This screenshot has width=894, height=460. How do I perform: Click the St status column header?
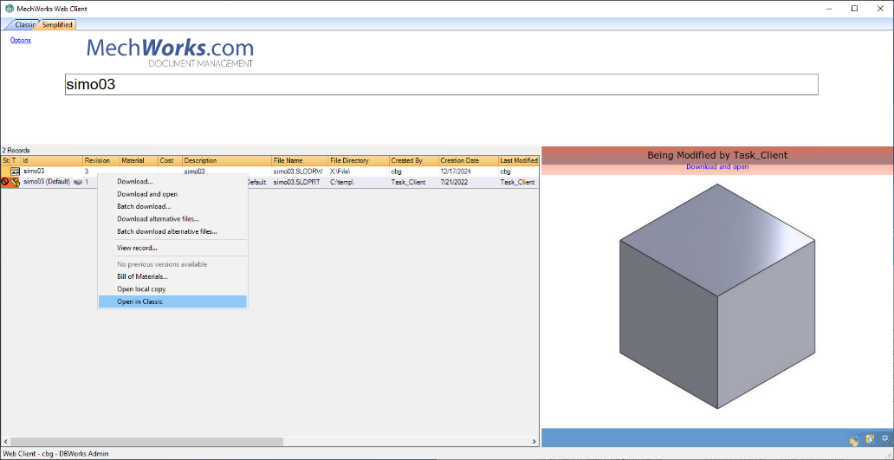(x=5, y=161)
